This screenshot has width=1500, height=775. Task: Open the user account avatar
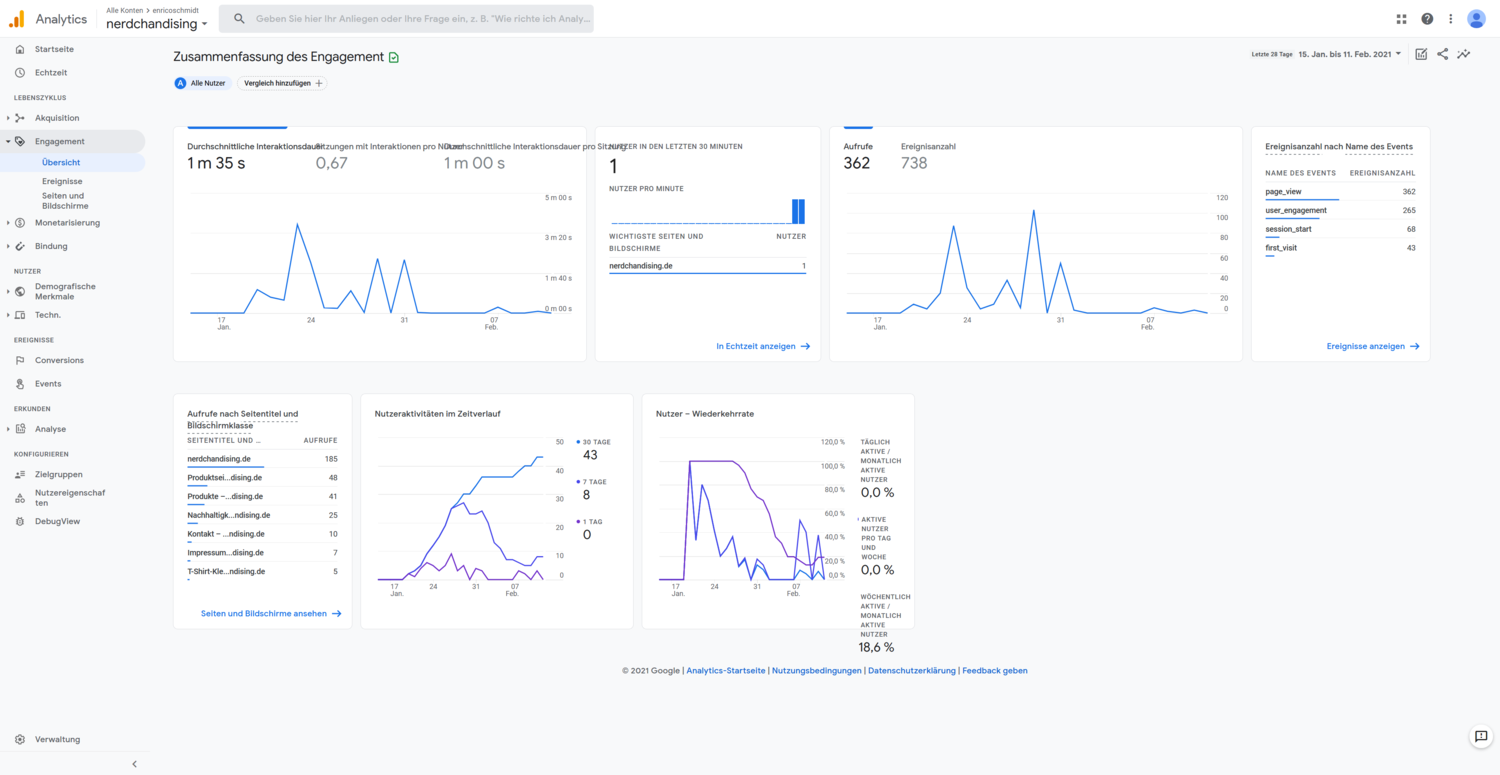pos(1476,19)
